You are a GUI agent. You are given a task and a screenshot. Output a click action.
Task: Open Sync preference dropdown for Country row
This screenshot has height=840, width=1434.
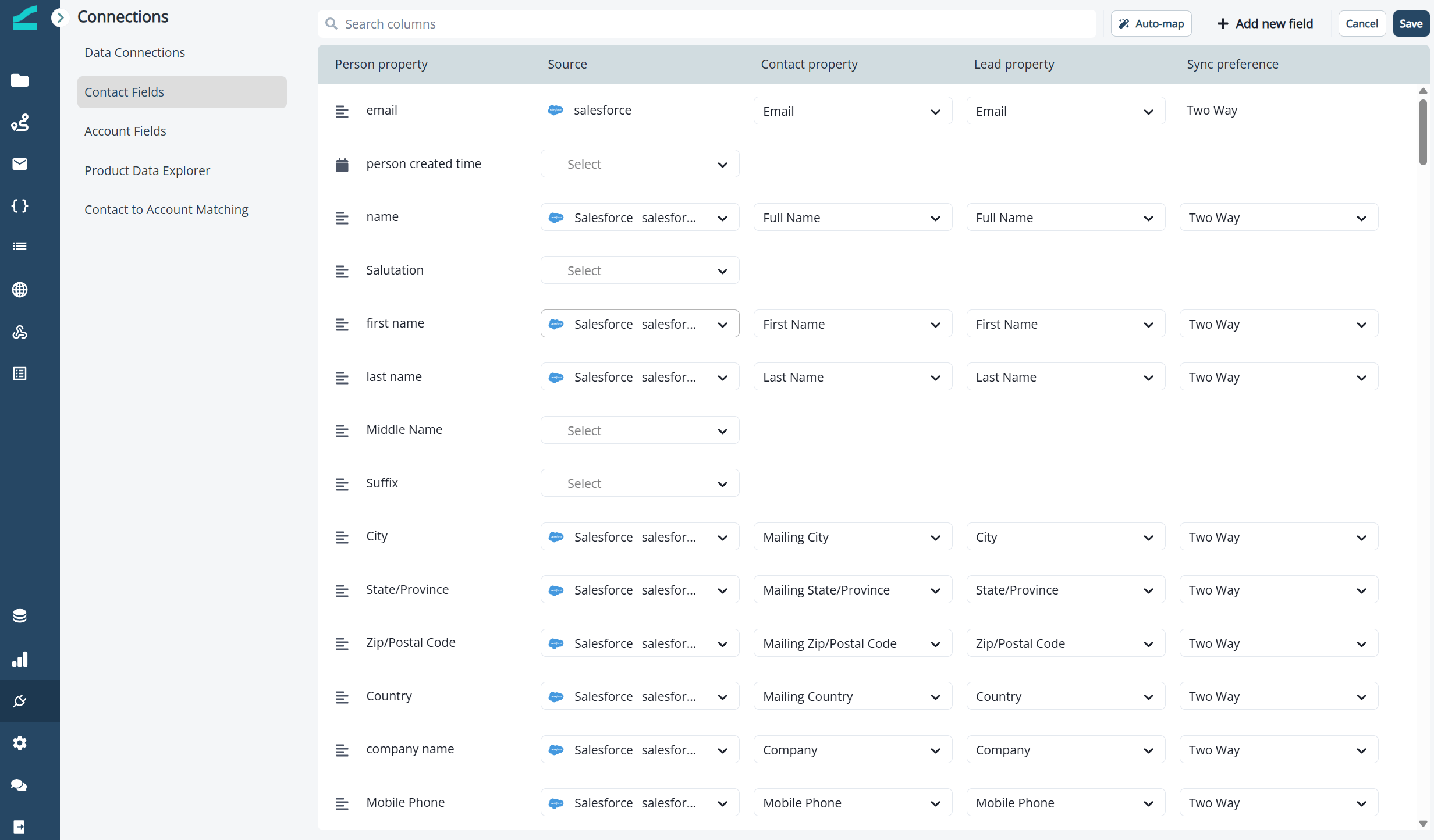[x=1279, y=696]
